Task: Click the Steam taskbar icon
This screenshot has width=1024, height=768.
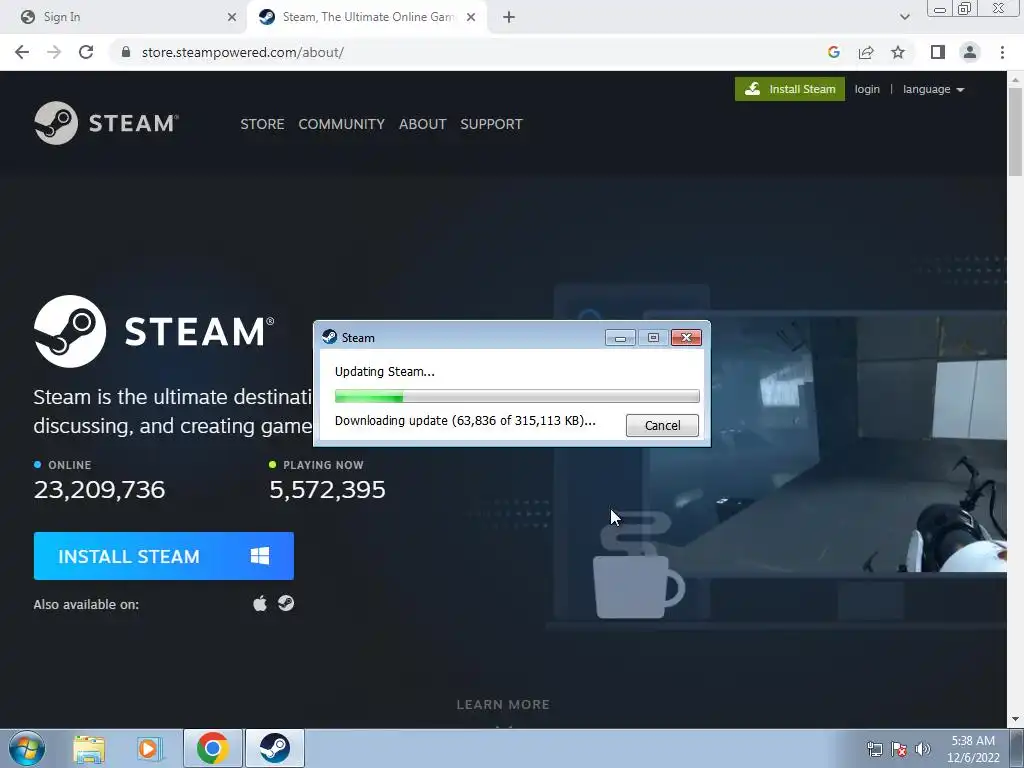Action: [x=275, y=748]
